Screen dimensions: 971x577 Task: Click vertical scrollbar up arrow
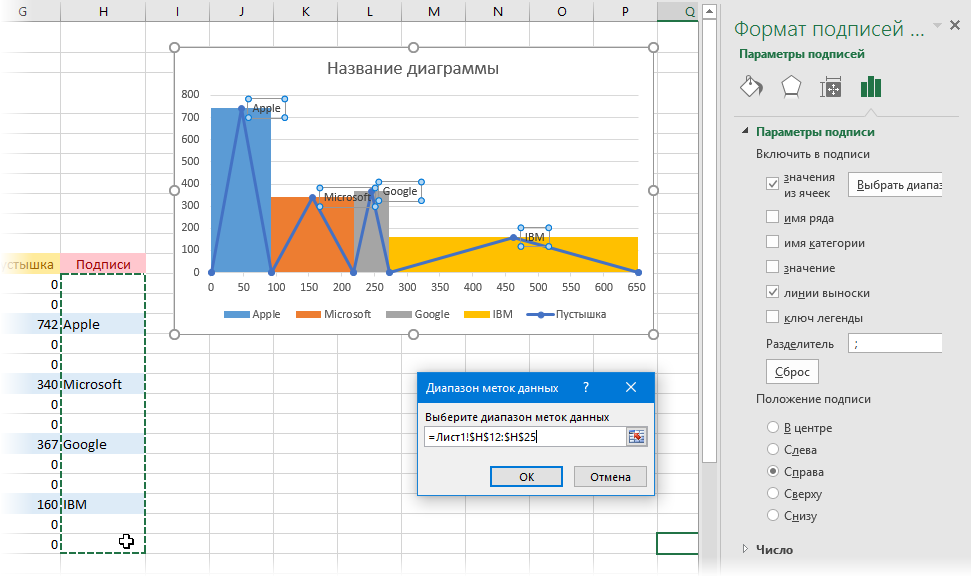pyautogui.click(x=709, y=11)
